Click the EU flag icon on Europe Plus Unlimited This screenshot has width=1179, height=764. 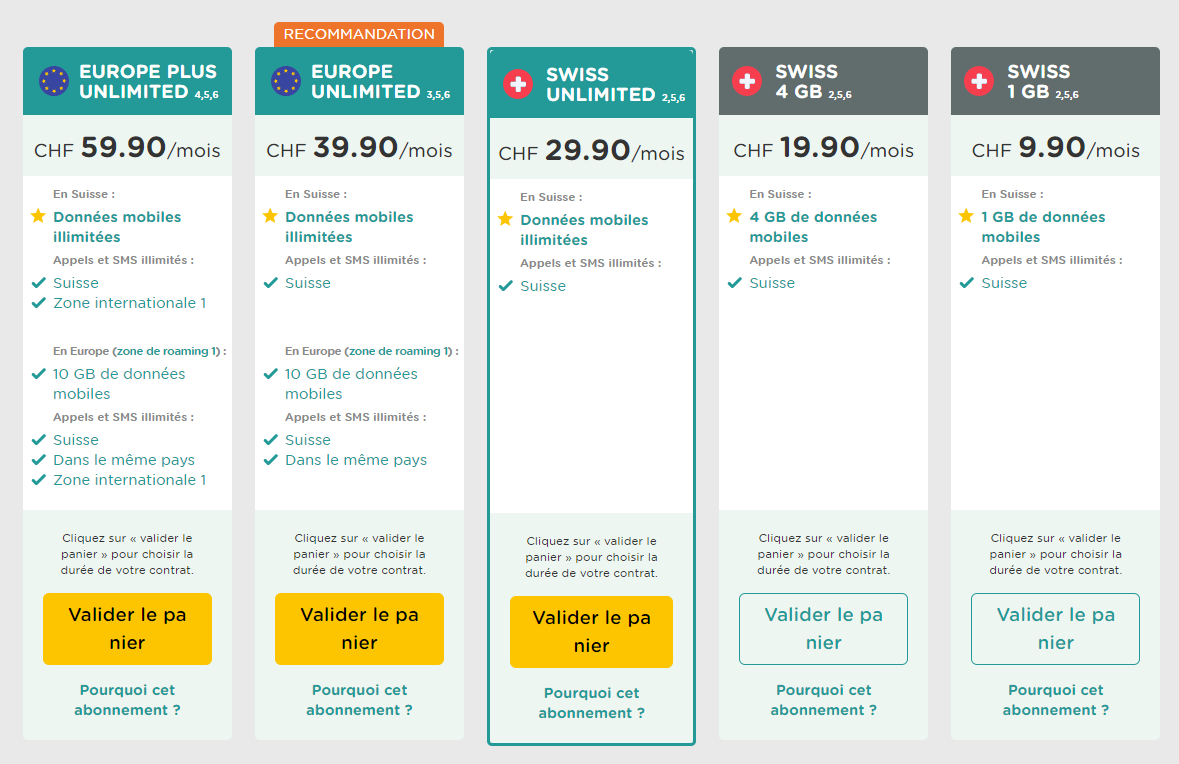pyautogui.click(x=54, y=81)
